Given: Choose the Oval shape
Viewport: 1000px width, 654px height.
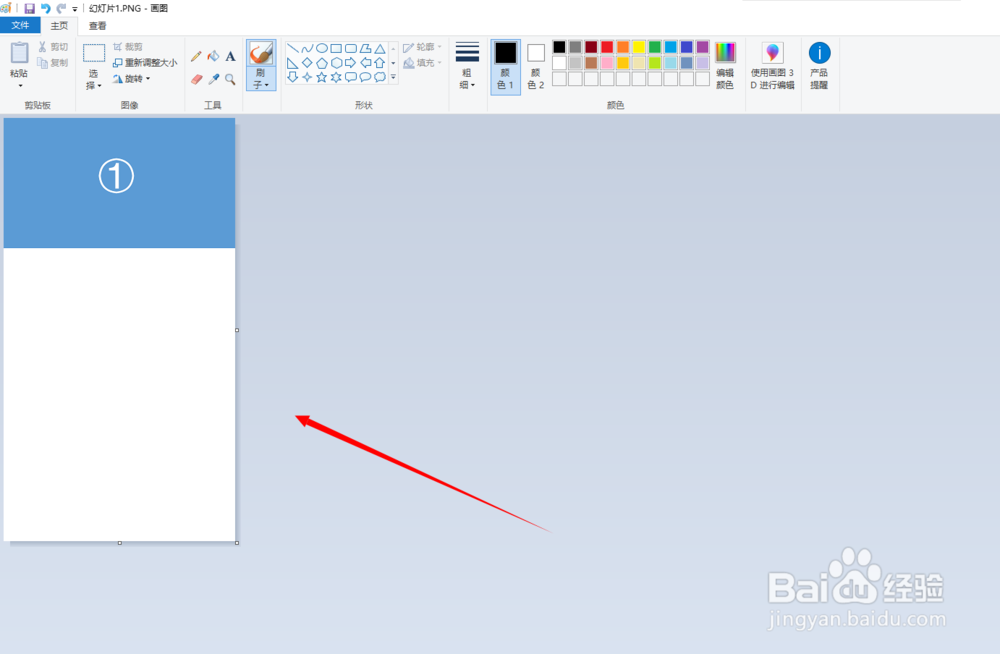Looking at the screenshot, I should pyautogui.click(x=322, y=48).
